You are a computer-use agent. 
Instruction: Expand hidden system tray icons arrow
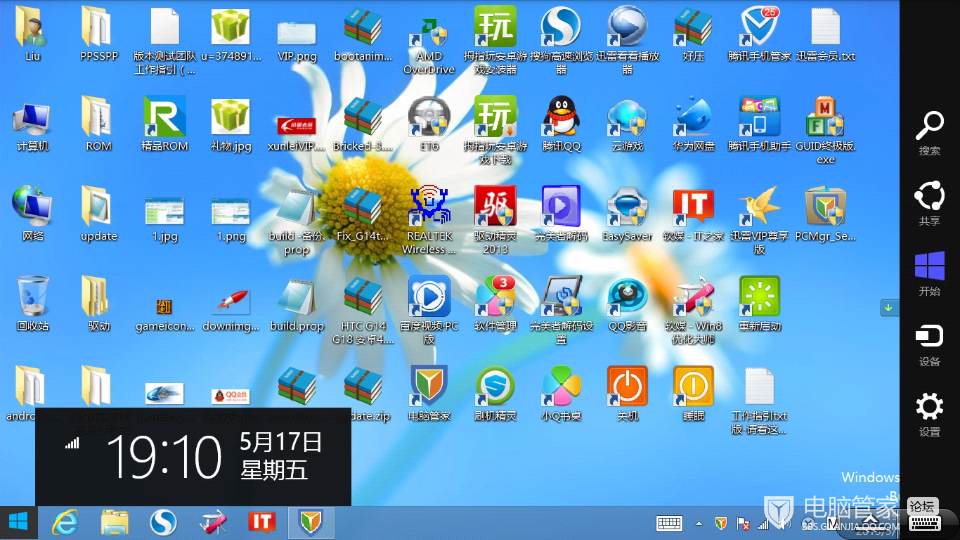pyautogui.click(x=699, y=523)
